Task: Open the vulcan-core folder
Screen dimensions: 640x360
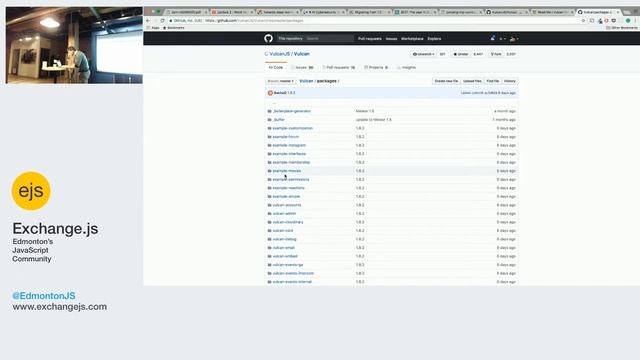Action: coord(283,231)
